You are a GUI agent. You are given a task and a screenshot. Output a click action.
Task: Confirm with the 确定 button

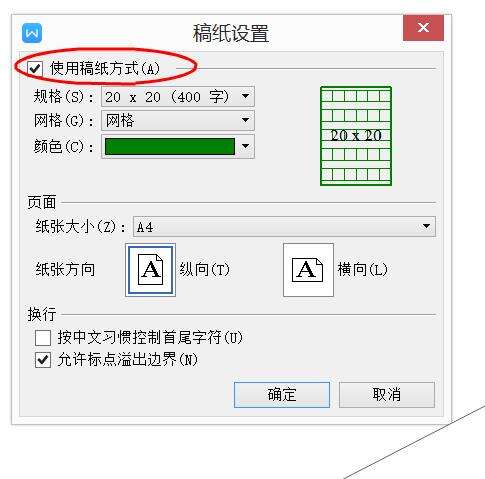click(282, 395)
